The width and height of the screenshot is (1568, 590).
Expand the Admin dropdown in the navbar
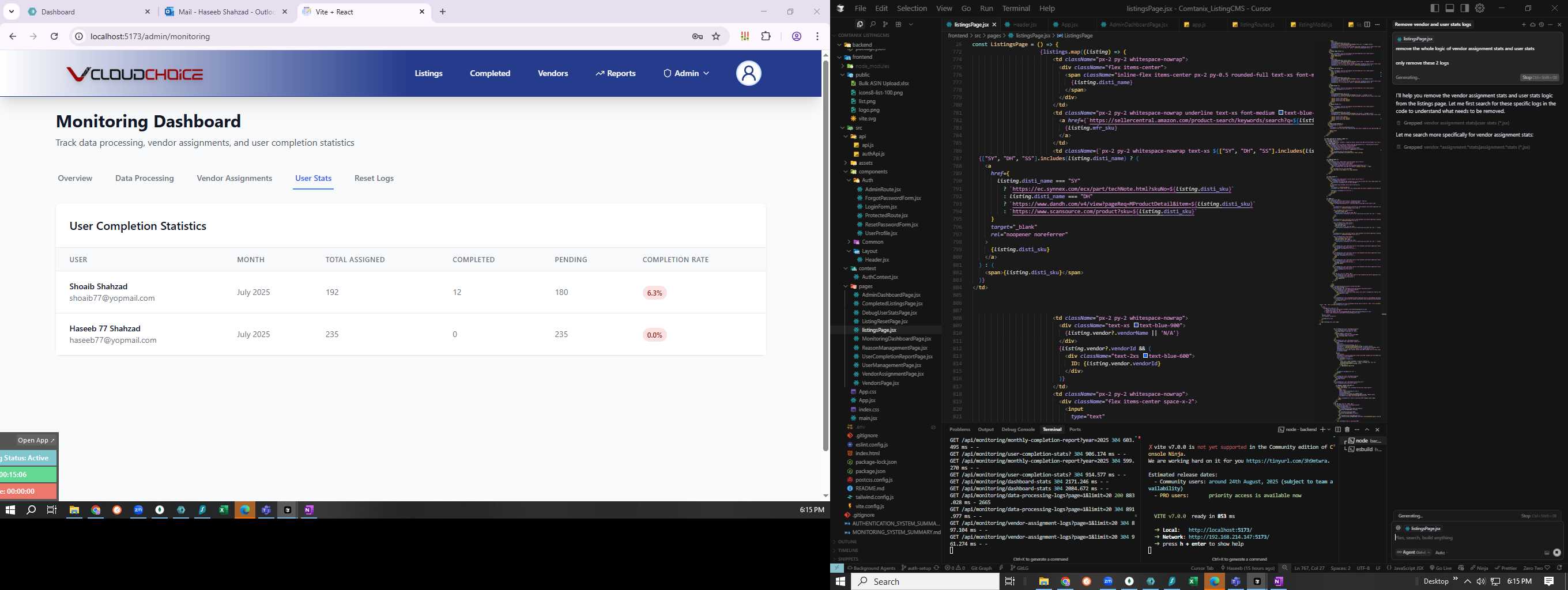(686, 74)
